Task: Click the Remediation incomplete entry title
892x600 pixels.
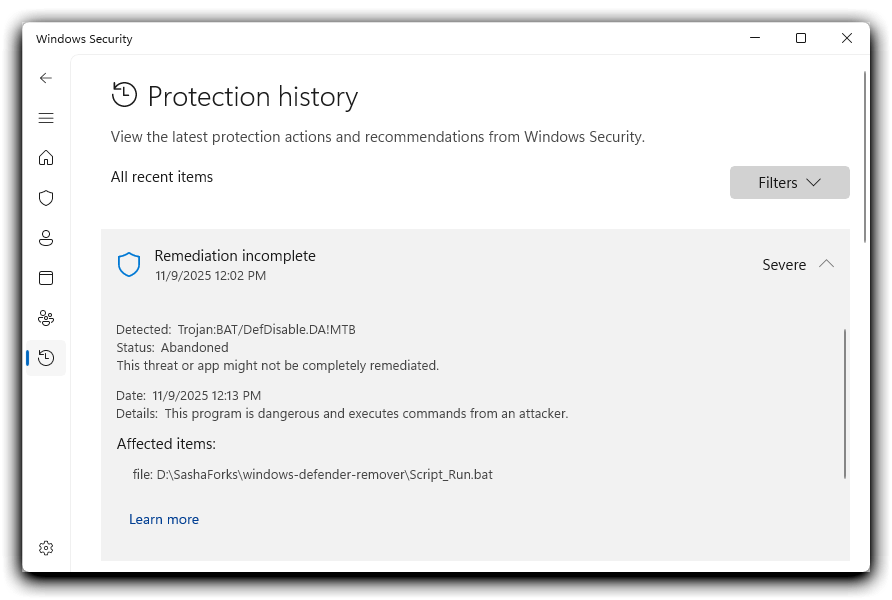Action: [x=235, y=256]
